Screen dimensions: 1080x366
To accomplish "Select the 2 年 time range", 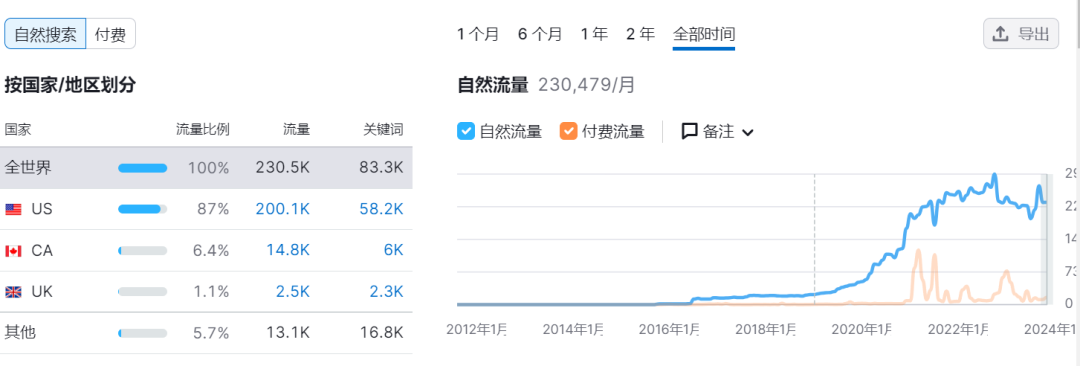I will click(x=640, y=34).
